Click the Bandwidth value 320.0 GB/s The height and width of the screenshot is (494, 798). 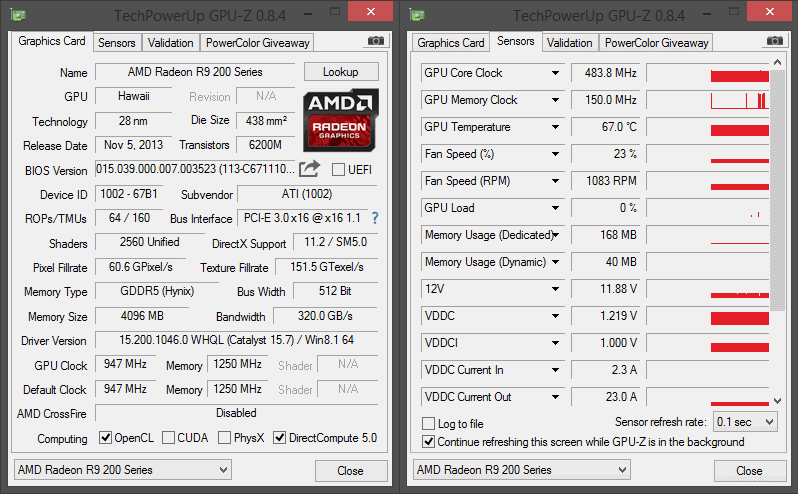click(x=326, y=316)
